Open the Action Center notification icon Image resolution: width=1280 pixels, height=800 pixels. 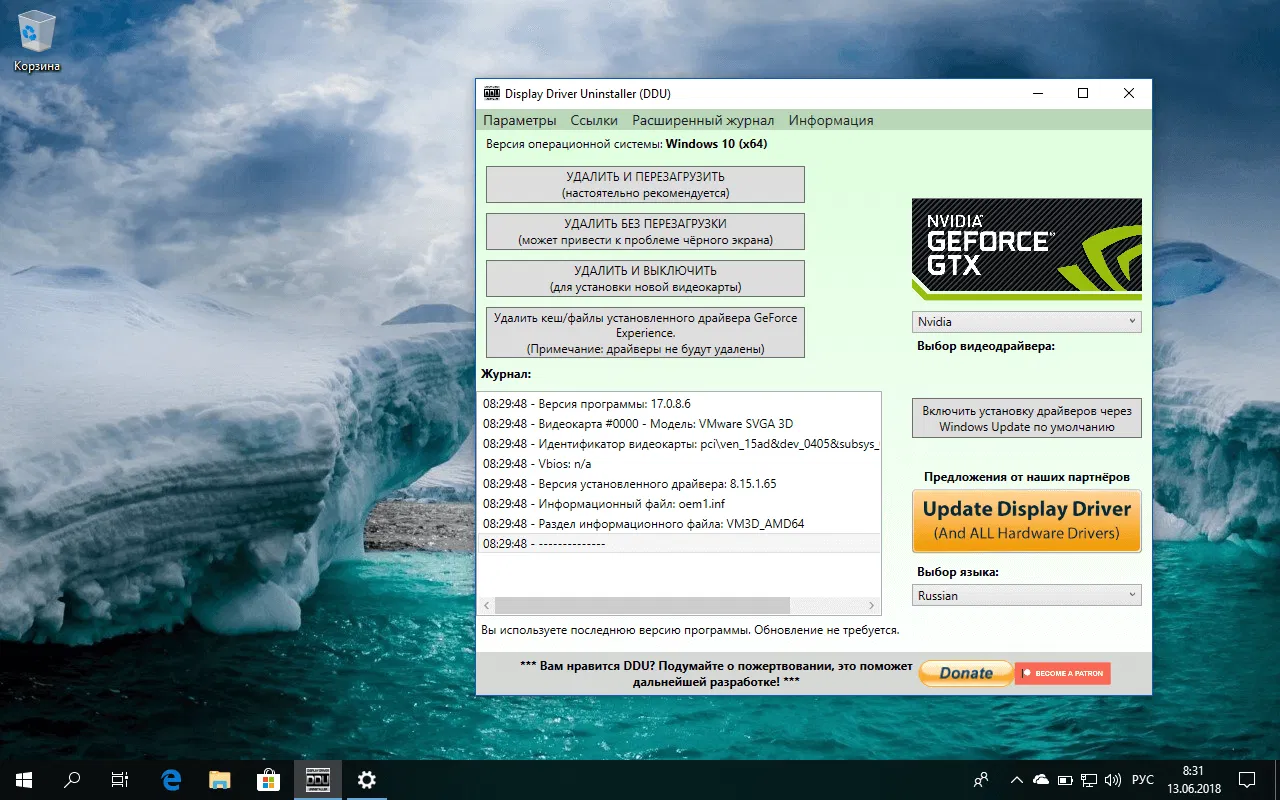[1246, 779]
